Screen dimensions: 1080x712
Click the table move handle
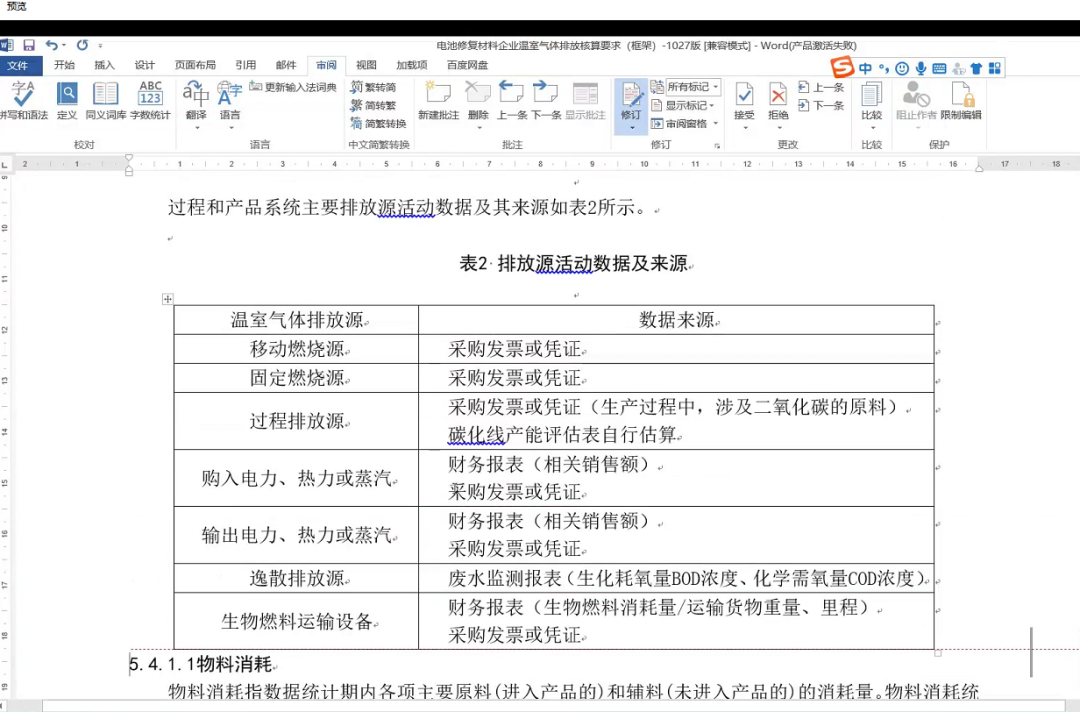coord(167,299)
